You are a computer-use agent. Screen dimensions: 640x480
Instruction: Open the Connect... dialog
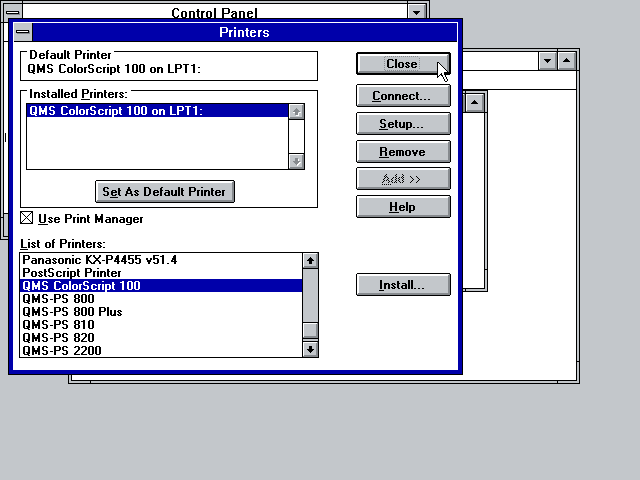[402, 96]
